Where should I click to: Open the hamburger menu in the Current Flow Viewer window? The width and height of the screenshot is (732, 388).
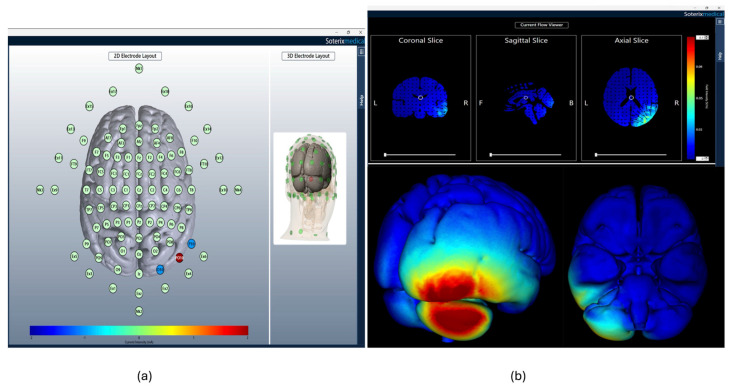coord(719,21)
